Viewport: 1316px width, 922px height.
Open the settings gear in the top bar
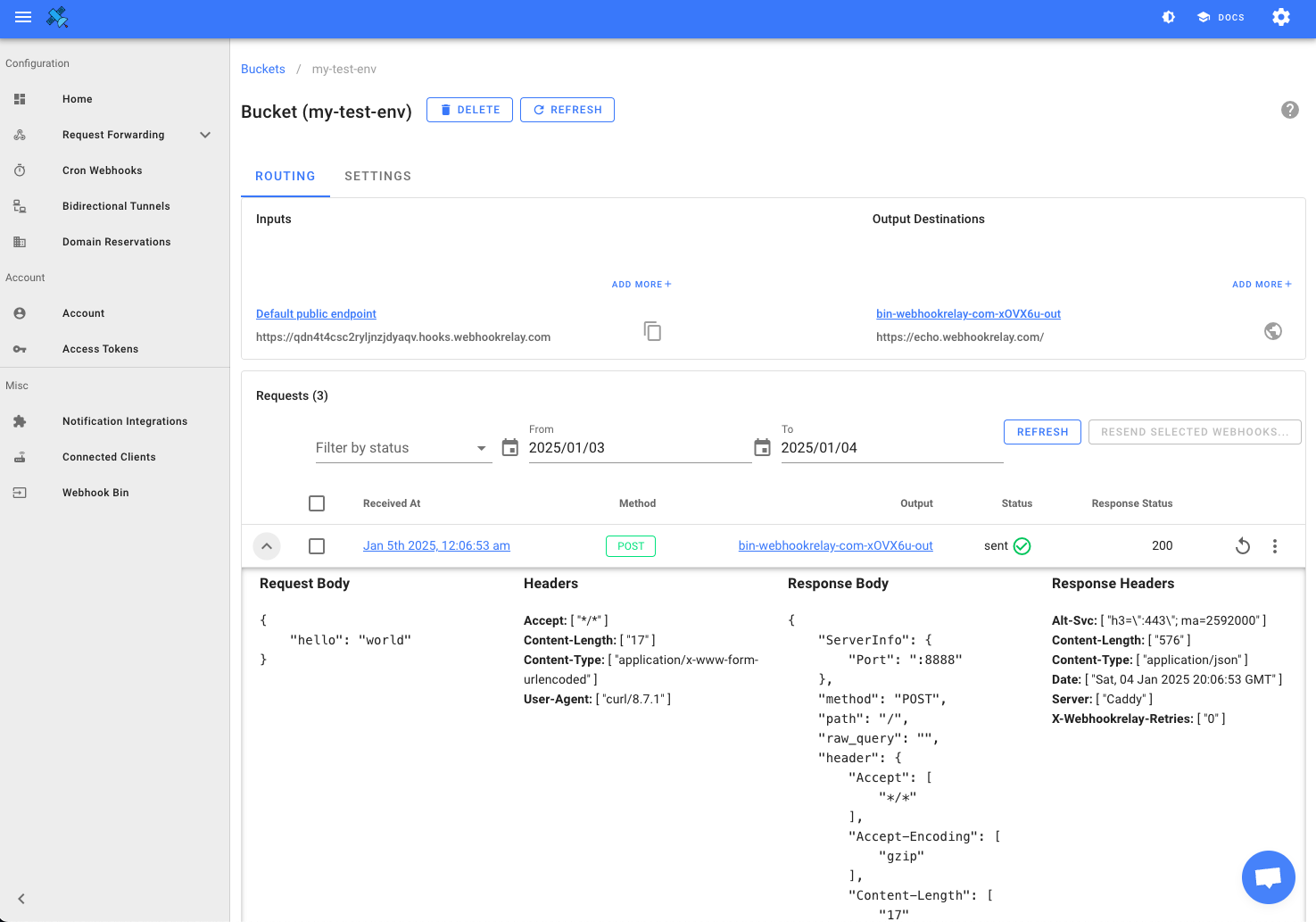pos(1280,17)
